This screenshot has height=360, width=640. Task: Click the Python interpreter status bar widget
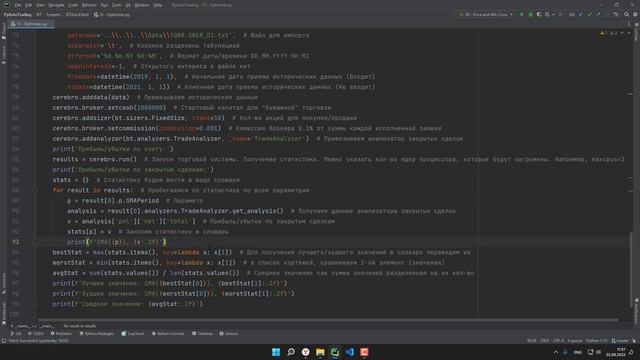[596, 340]
